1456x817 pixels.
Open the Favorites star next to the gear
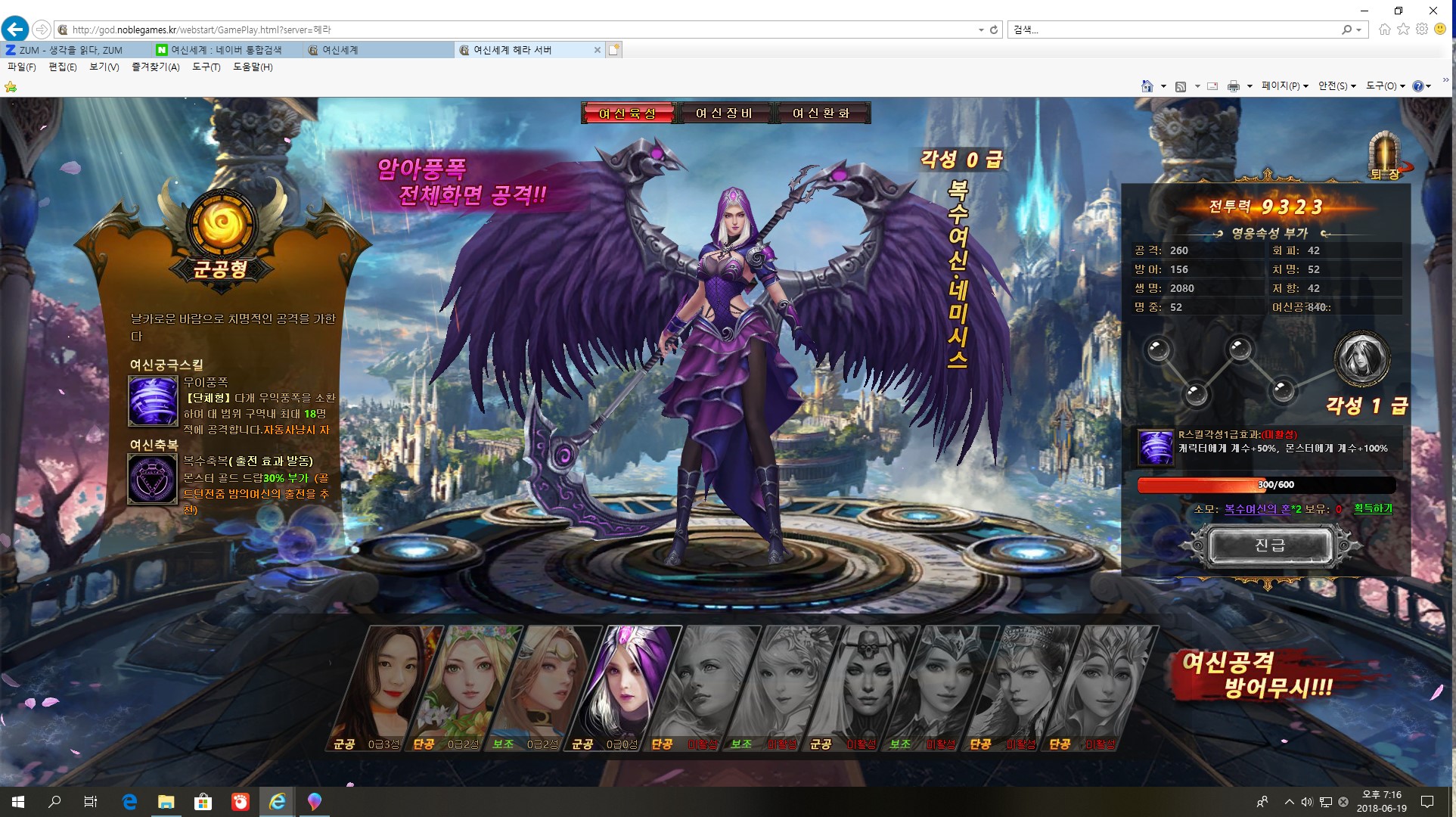(x=1403, y=30)
